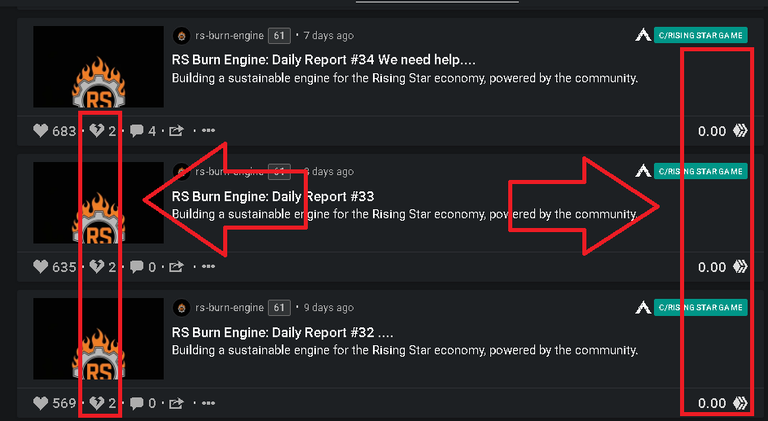Downvote Daily Report #32 with broken heart
Viewport: 768px width, 421px height.
(x=97, y=403)
